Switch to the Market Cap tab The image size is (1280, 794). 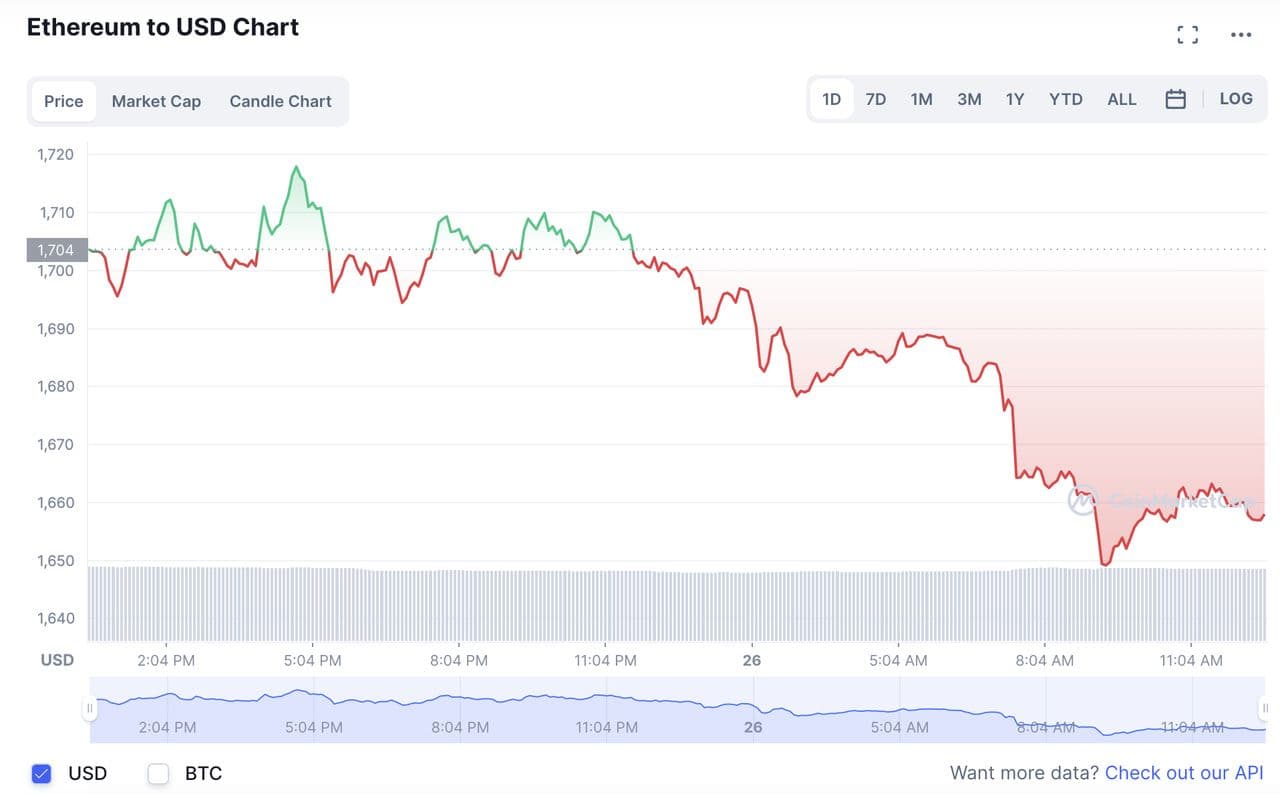click(156, 101)
